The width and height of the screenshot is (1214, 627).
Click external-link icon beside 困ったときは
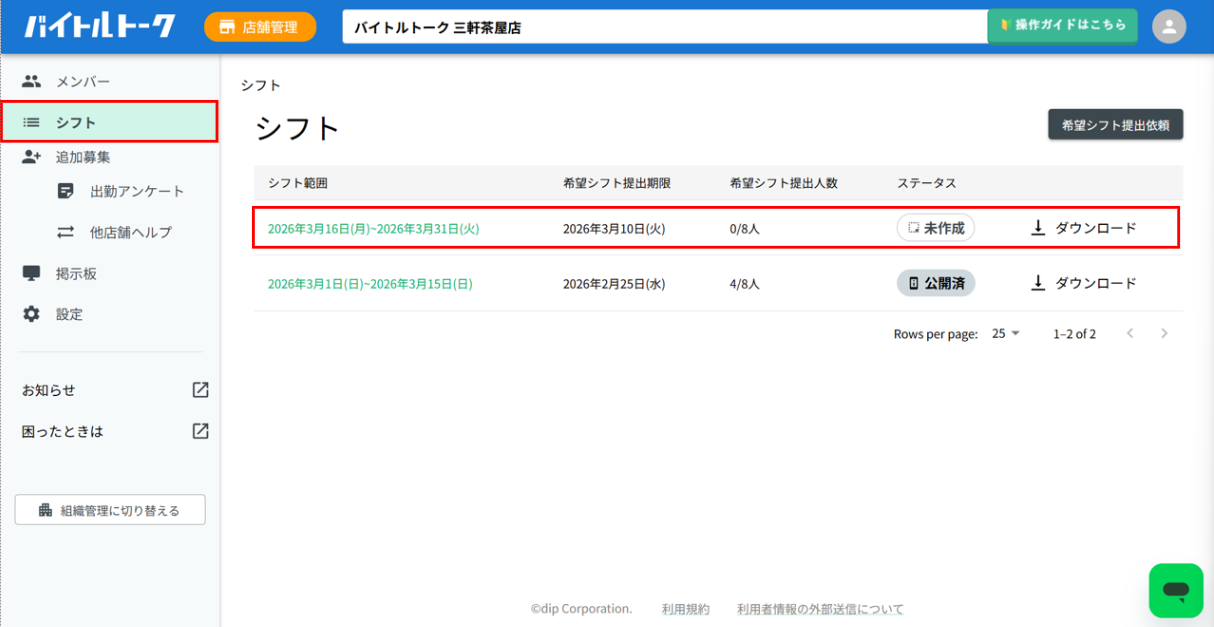coord(200,431)
